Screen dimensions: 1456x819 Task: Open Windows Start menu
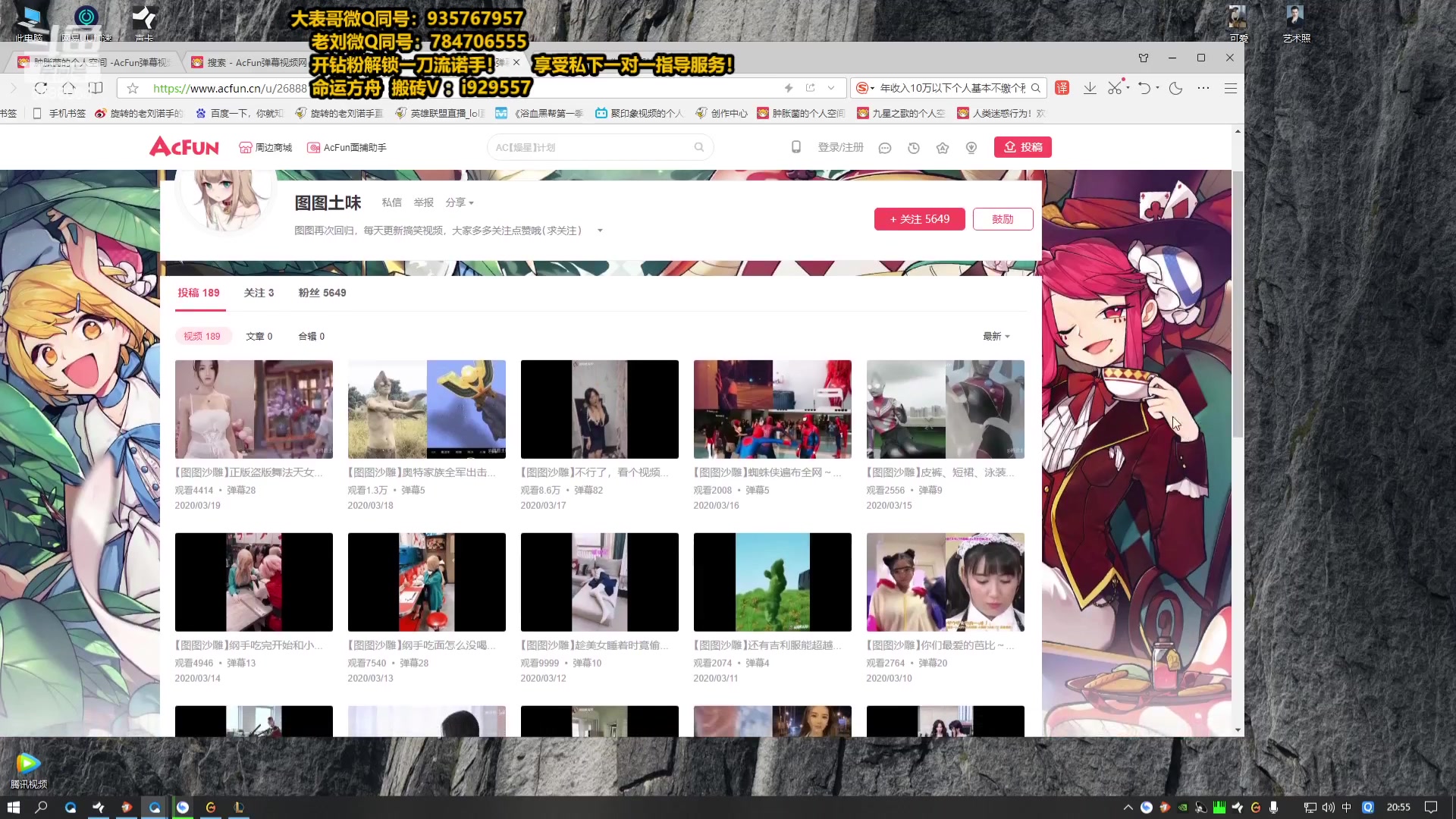tap(14, 808)
